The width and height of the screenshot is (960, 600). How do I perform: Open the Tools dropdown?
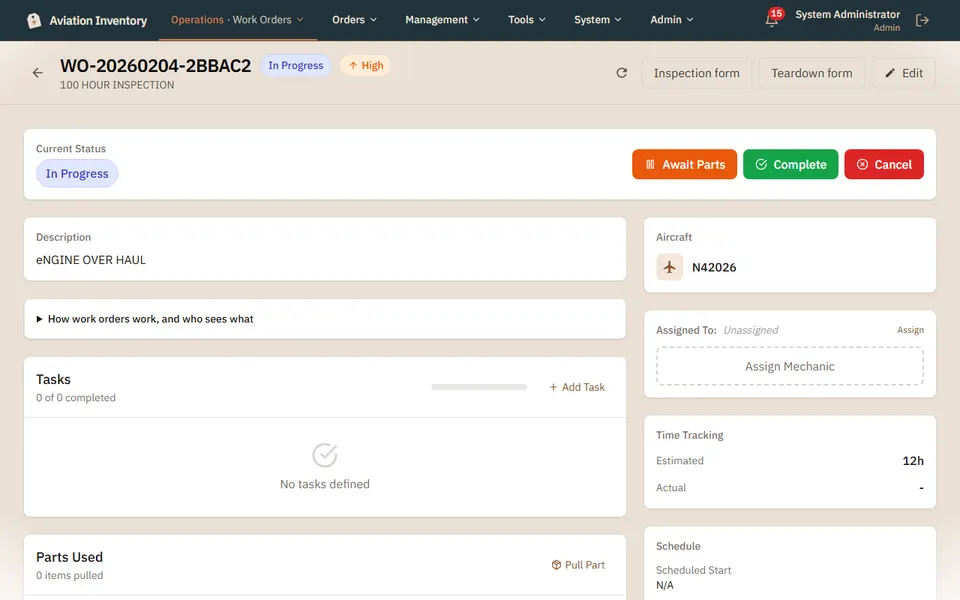click(x=527, y=20)
